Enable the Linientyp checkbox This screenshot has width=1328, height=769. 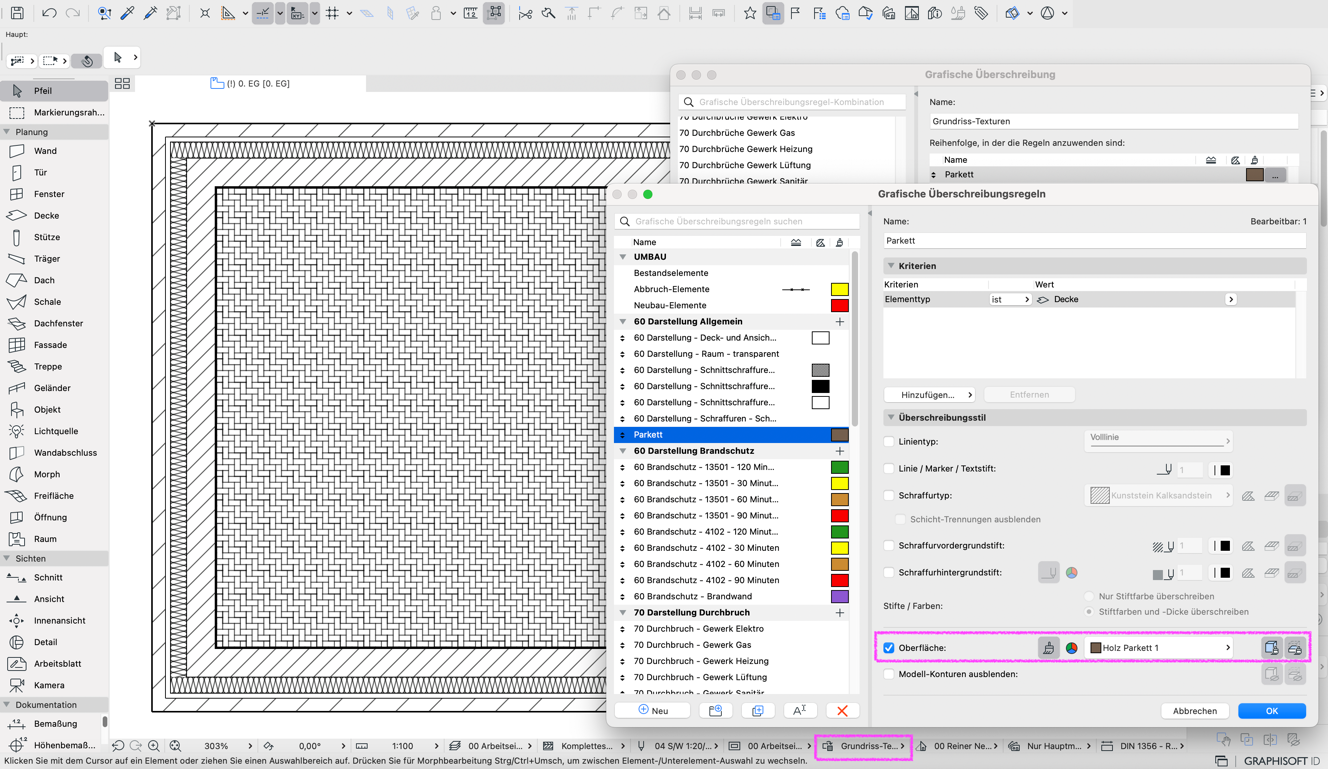point(889,441)
